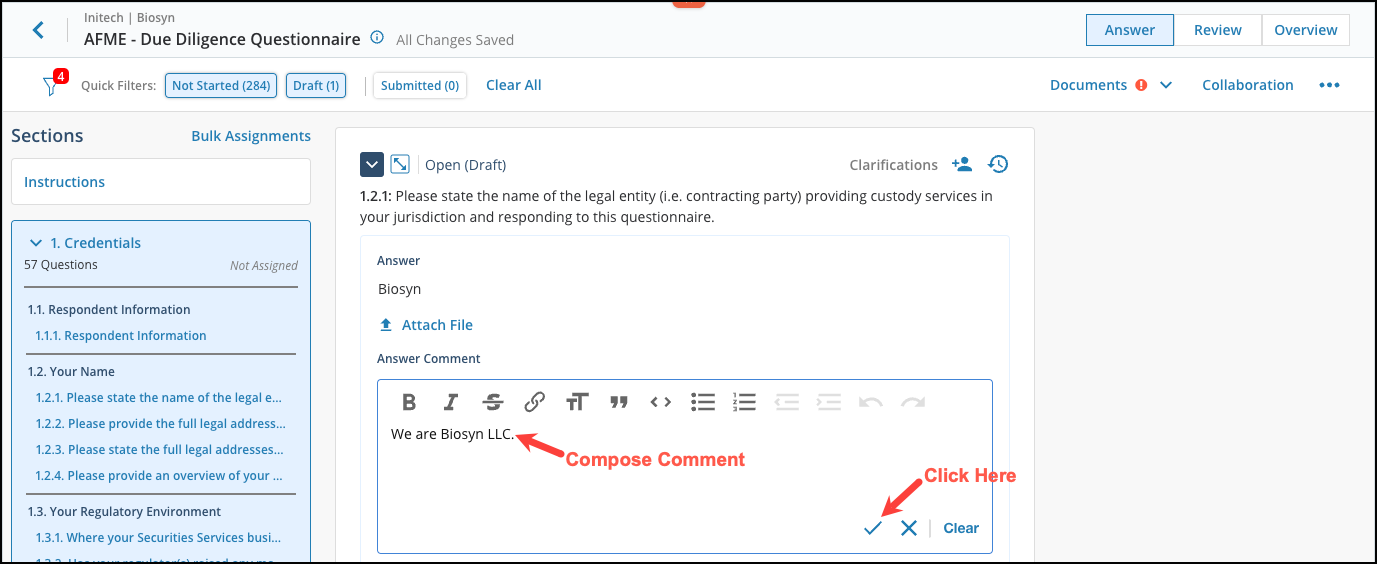Click the Attach File upload icon
The height and width of the screenshot is (564, 1377).
pos(386,325)
